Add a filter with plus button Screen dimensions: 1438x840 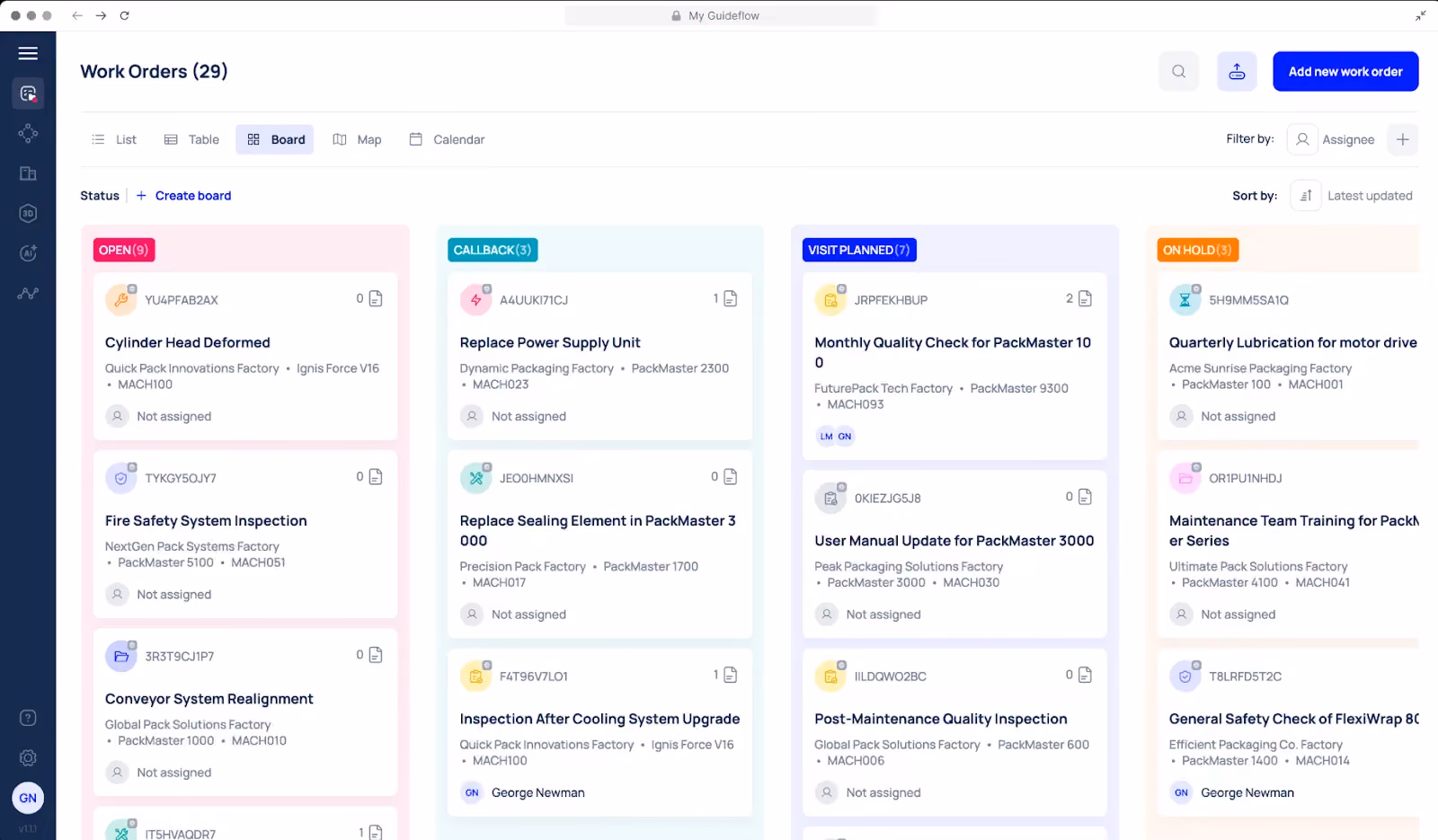tap(1402, 139)
